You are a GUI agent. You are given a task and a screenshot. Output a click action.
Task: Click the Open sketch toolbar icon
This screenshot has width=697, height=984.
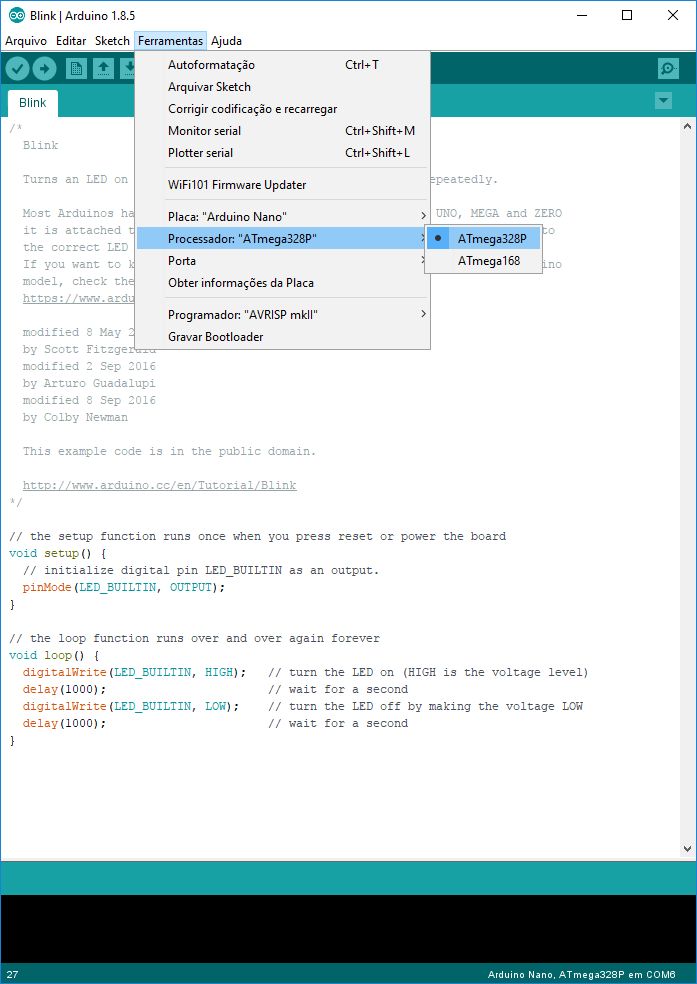104,68
